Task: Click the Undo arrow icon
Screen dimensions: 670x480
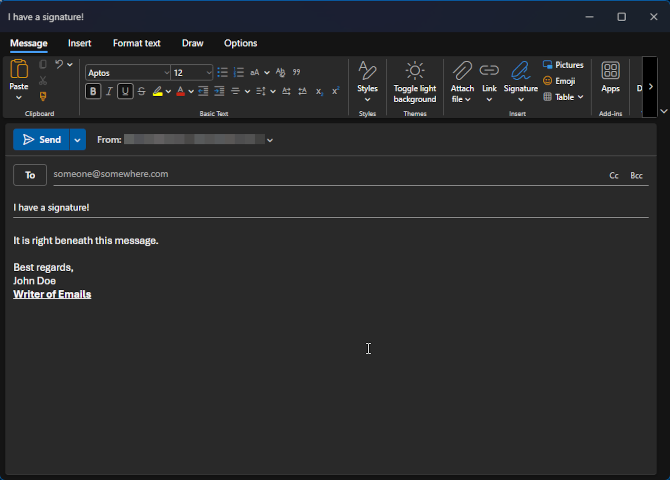Action: [59, 65]
